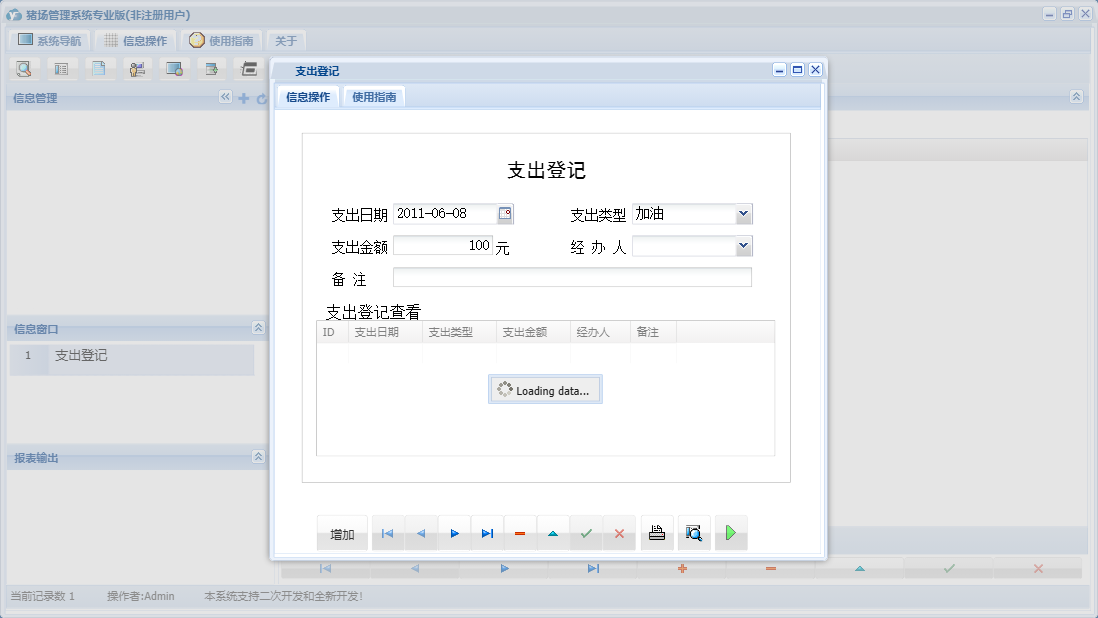Open the 支出日期 date picker

pos(505,213)
